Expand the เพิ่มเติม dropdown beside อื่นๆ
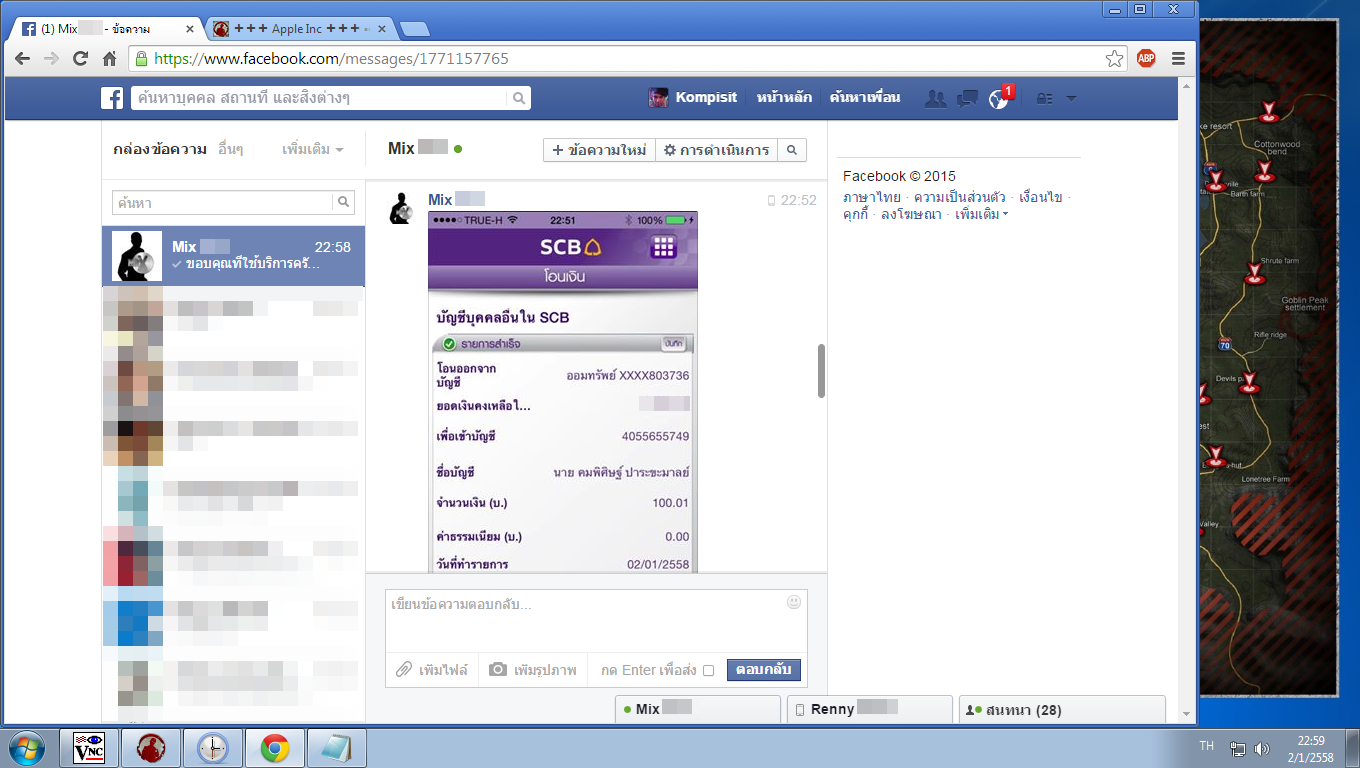This screenshot has width=1360, height=768. [313, 150]
